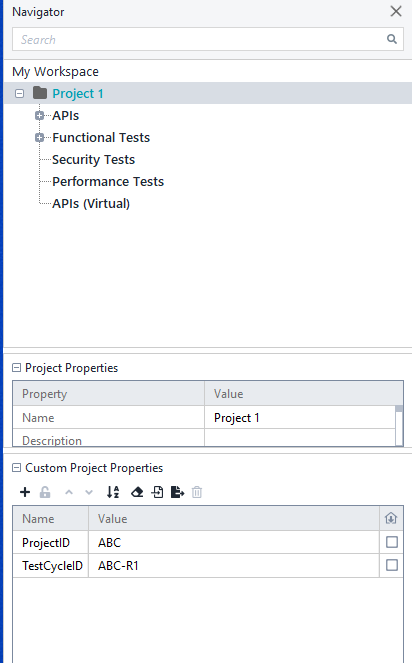Sort custom properties alphabetically
Screen dimensions: 413x663
(113, 492)
